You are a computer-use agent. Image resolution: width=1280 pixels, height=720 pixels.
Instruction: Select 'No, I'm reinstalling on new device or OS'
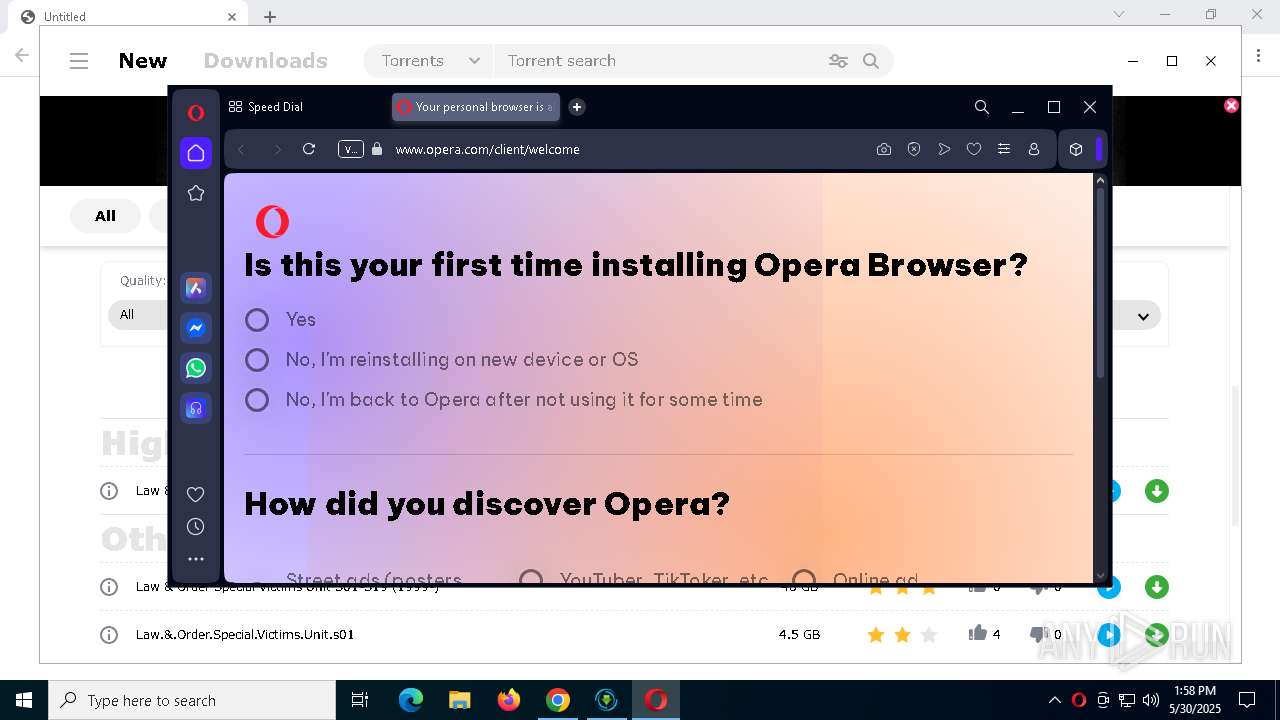click(257, 359)
